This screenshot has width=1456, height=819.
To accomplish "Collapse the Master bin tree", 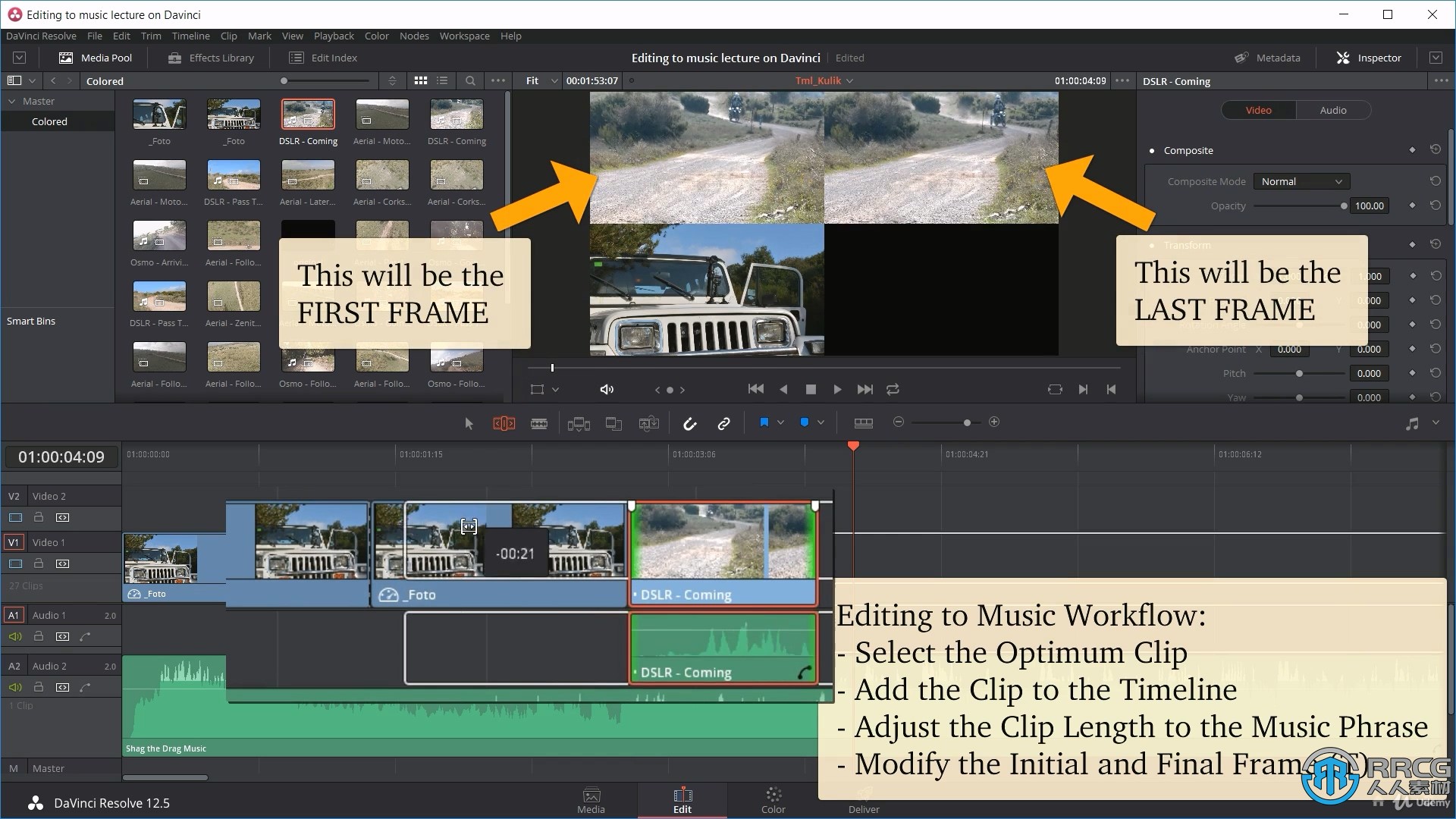I will pos(12,101).
